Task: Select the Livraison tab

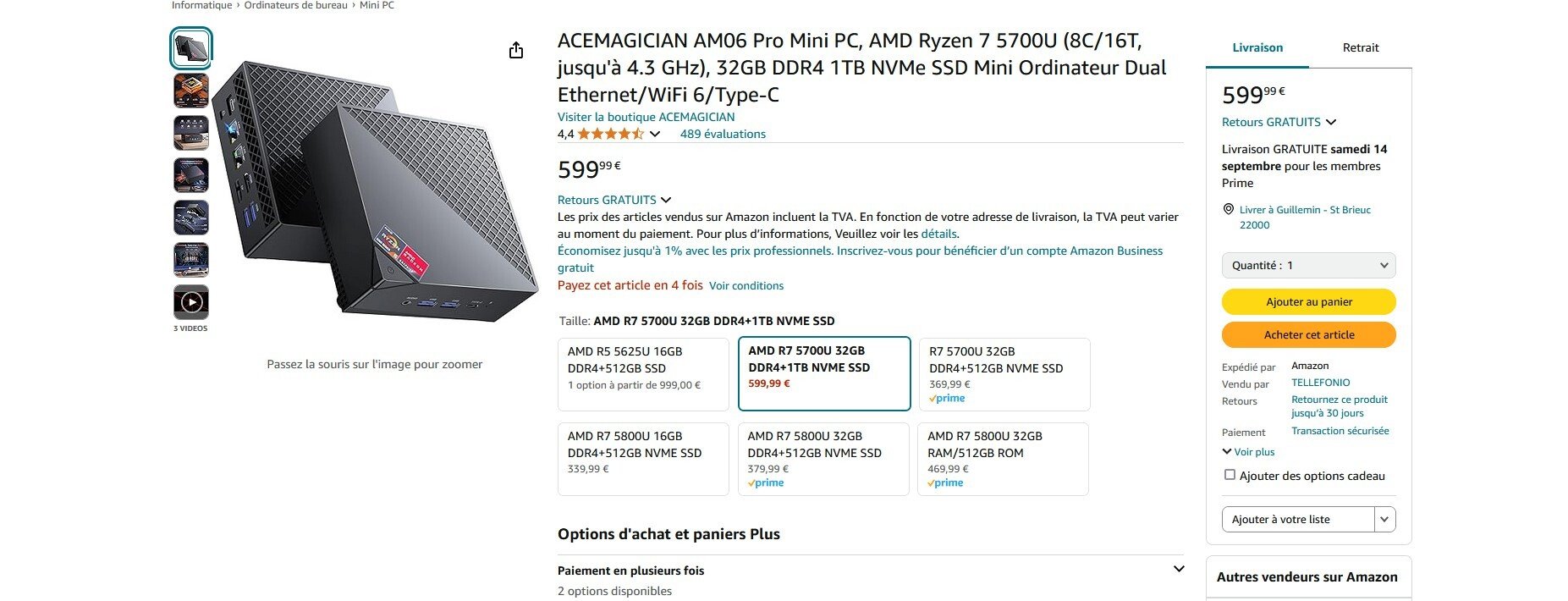Action: click(x=1257, y=48)
